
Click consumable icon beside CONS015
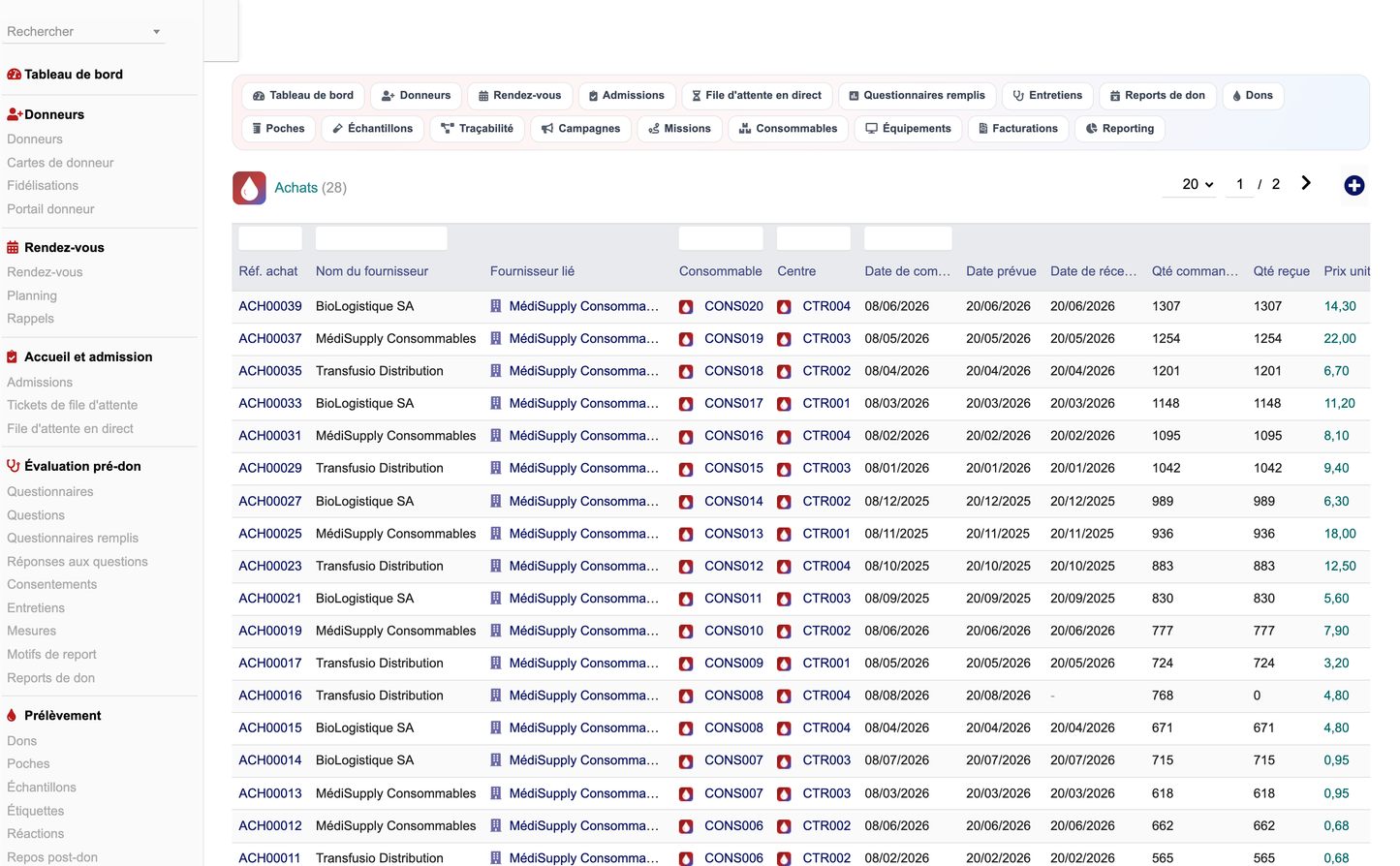[x=686, y=469]
